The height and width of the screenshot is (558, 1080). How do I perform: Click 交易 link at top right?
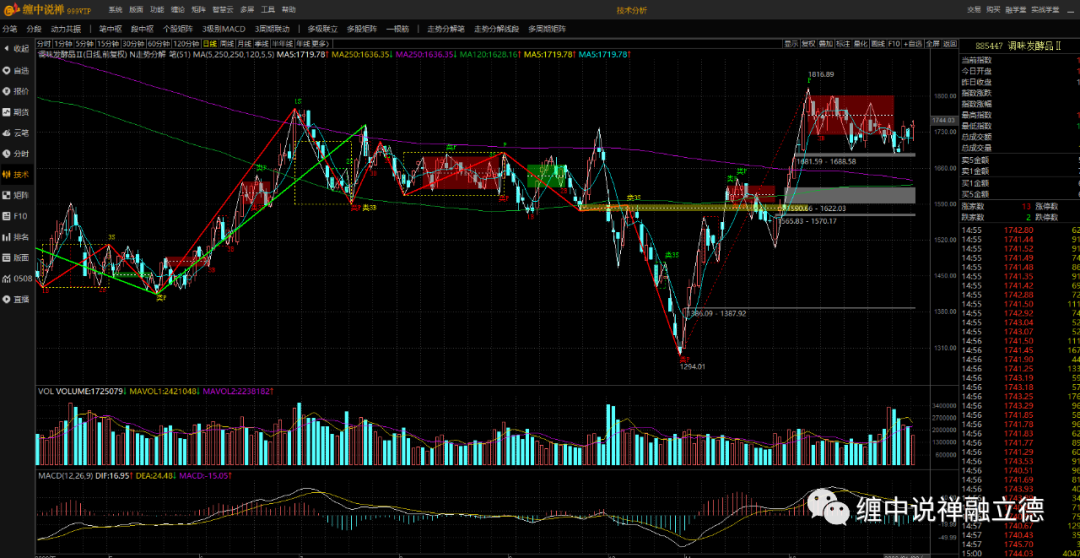pyautogui.click(x=973, y=10)
